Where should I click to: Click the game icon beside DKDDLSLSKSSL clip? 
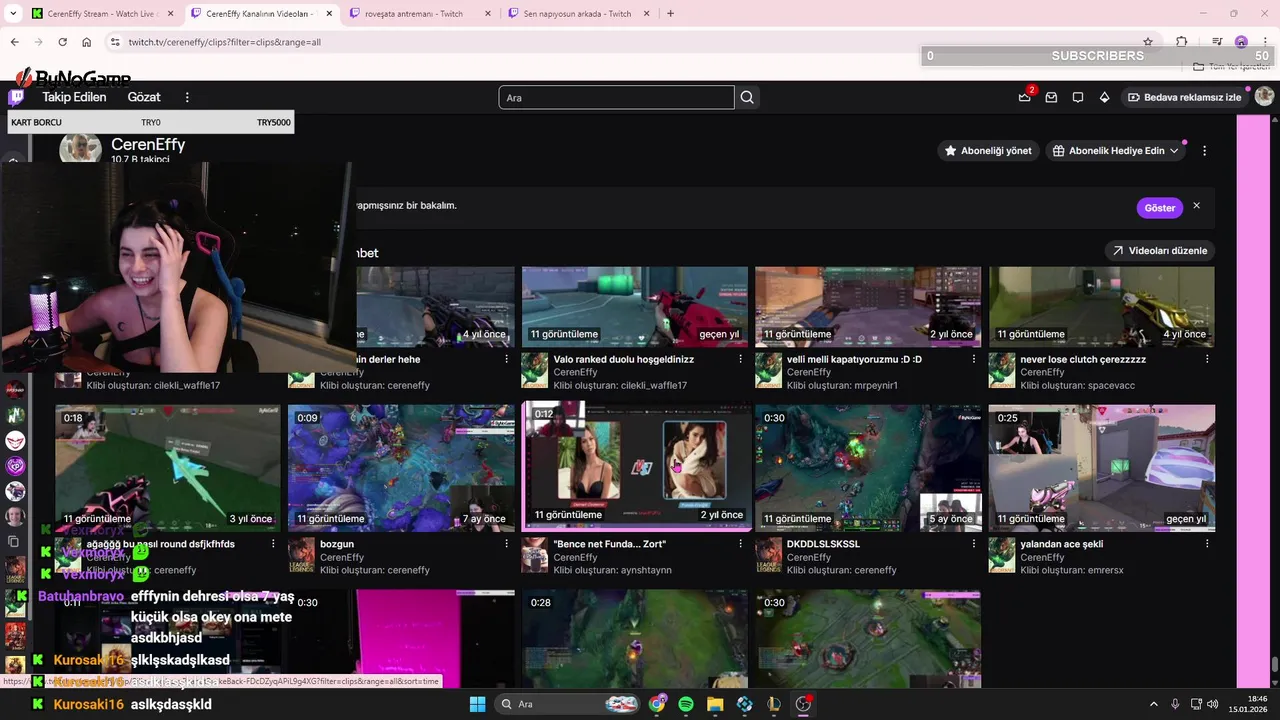tap(768, 555)
